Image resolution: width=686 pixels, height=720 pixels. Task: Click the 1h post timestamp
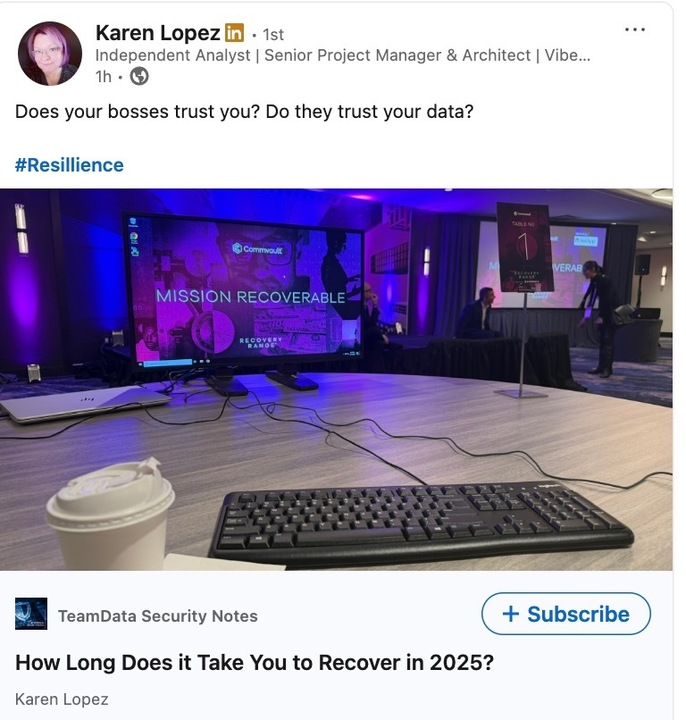pyautogui.click(x=103, y=77)
